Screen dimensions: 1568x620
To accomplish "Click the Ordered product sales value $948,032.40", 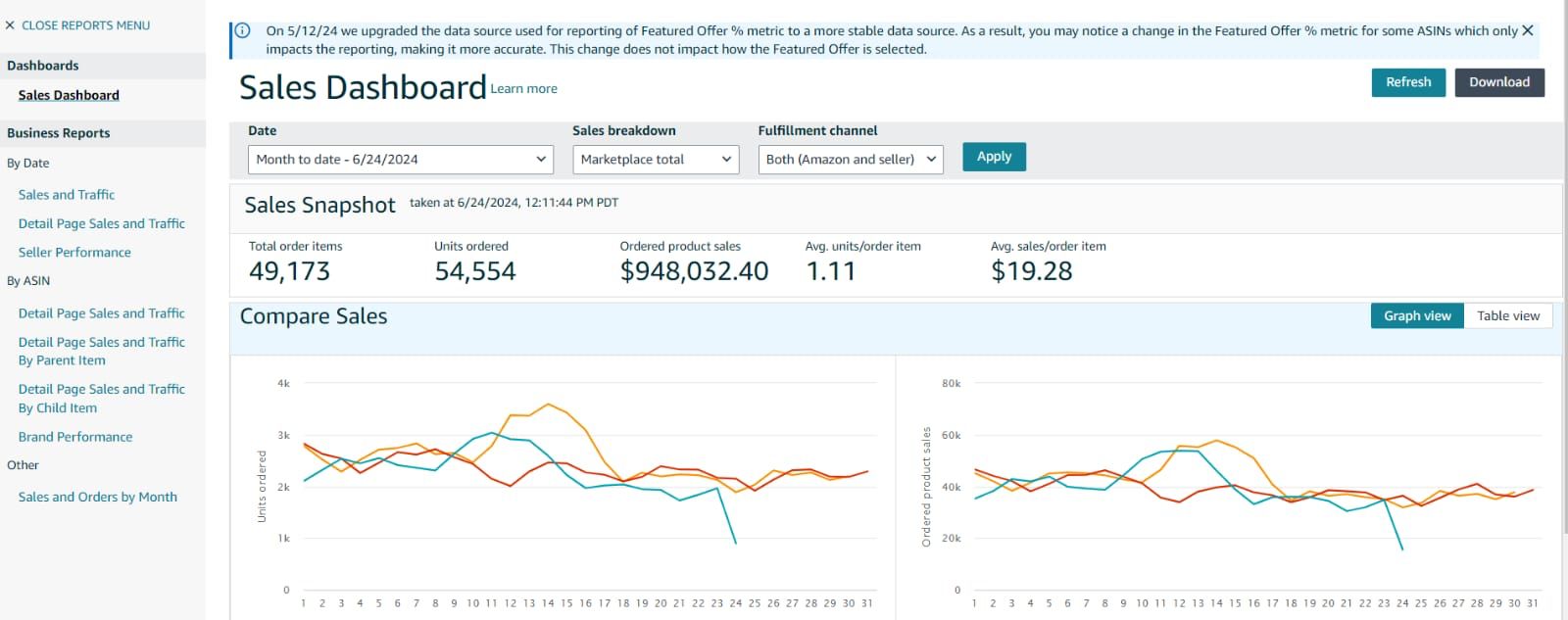I will 694,271.
